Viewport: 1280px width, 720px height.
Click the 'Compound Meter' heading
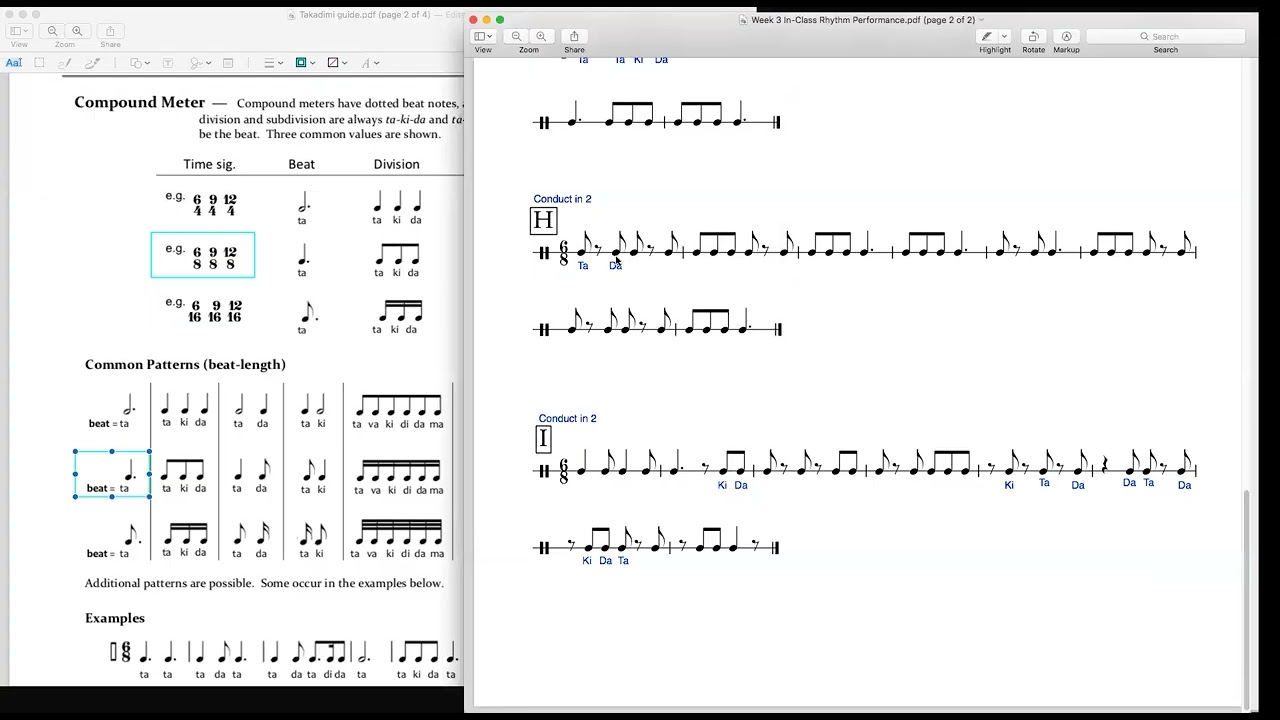click(x=139, y=102)
